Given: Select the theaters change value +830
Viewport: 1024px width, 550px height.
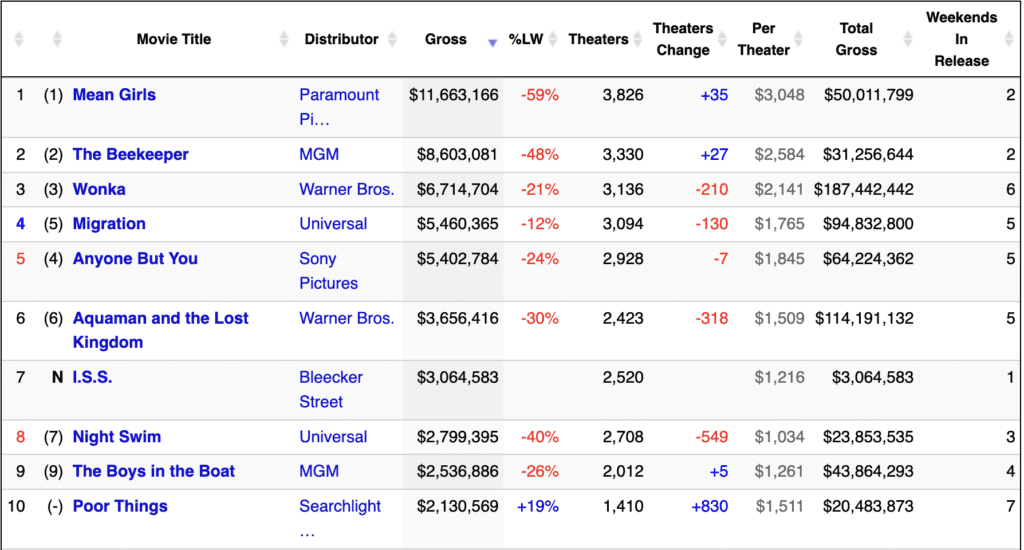Looking at the screenshot, I should [709, 506].
